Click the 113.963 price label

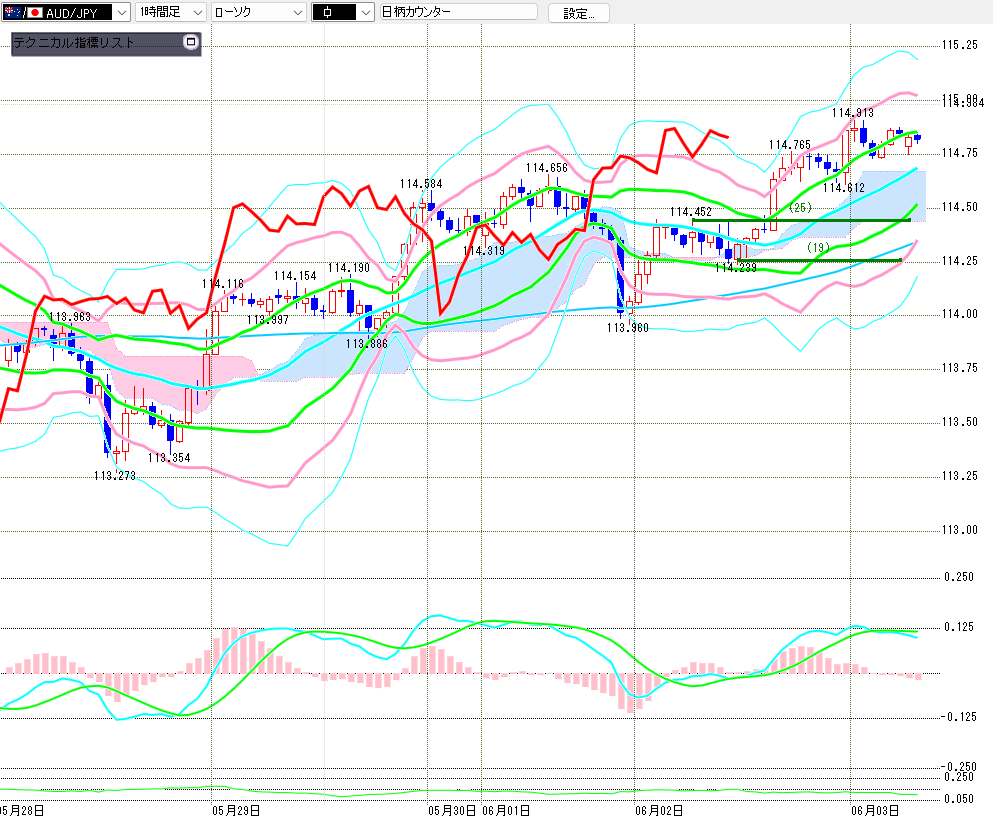70,317
